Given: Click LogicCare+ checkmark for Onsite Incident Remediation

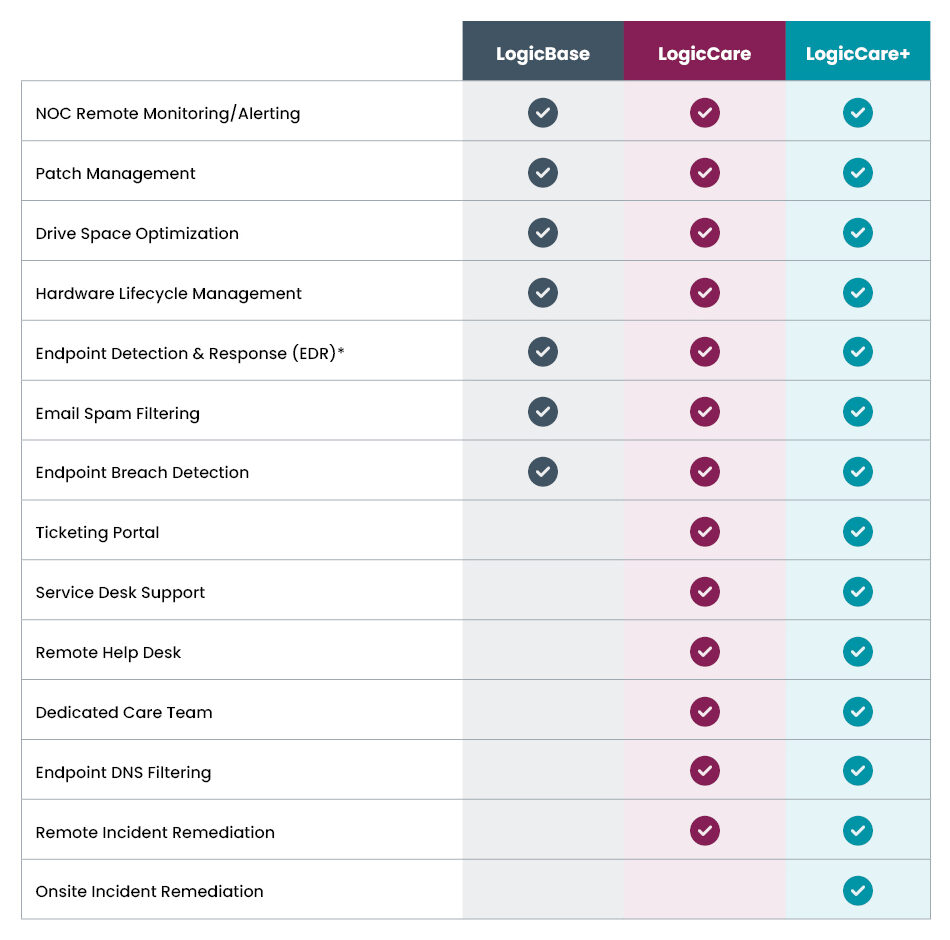Looking at the screenshot, I should point(857,891).
